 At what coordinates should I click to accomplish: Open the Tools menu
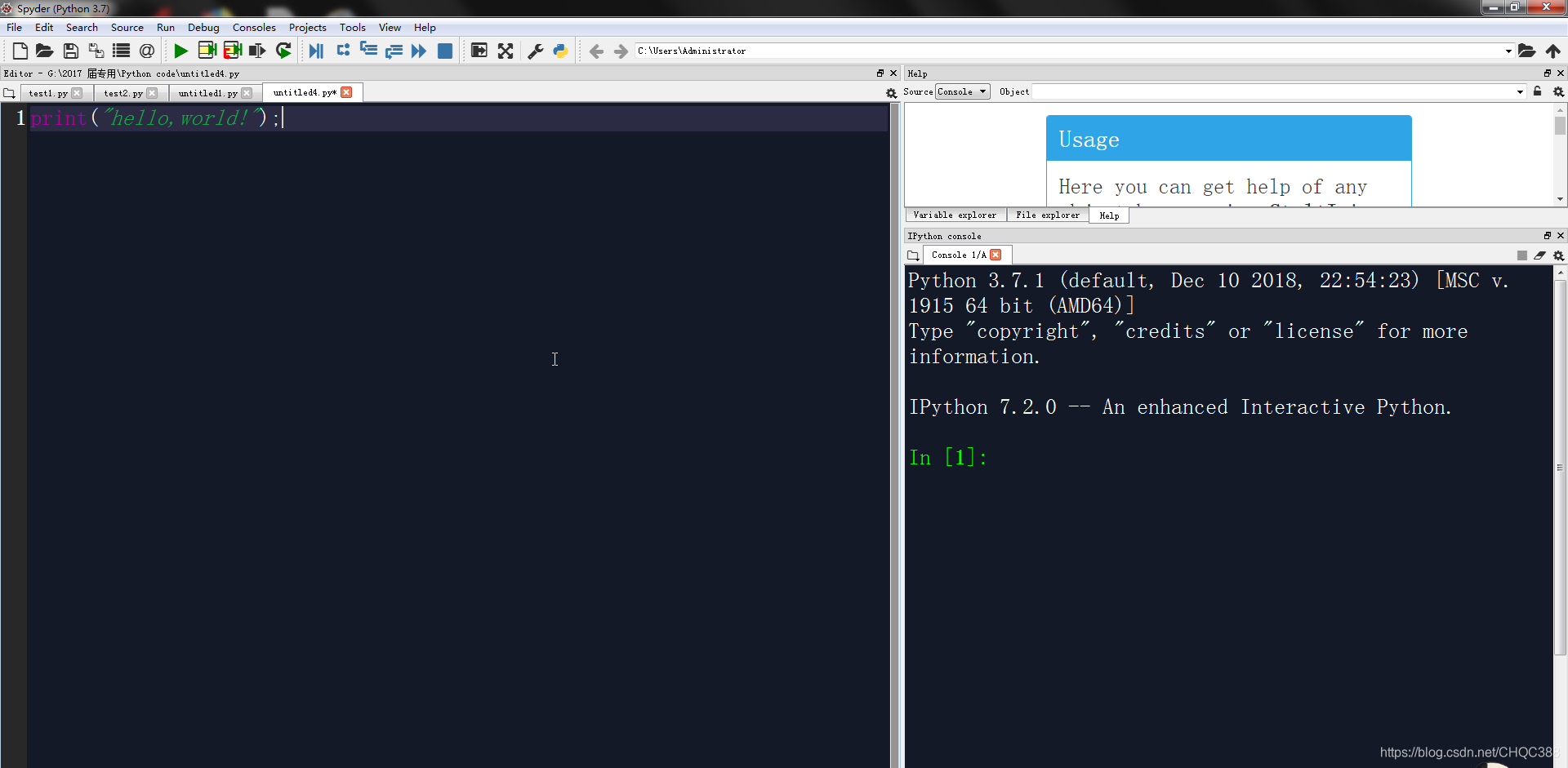tap(353, 27)
